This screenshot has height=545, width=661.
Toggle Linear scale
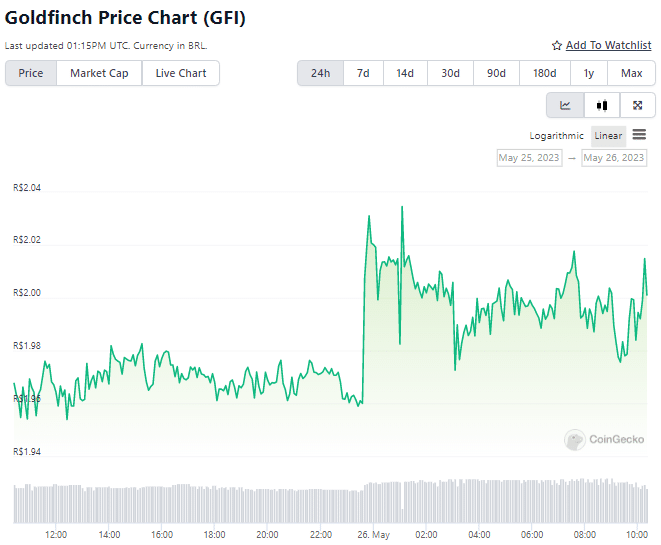[x=608, y=136]
